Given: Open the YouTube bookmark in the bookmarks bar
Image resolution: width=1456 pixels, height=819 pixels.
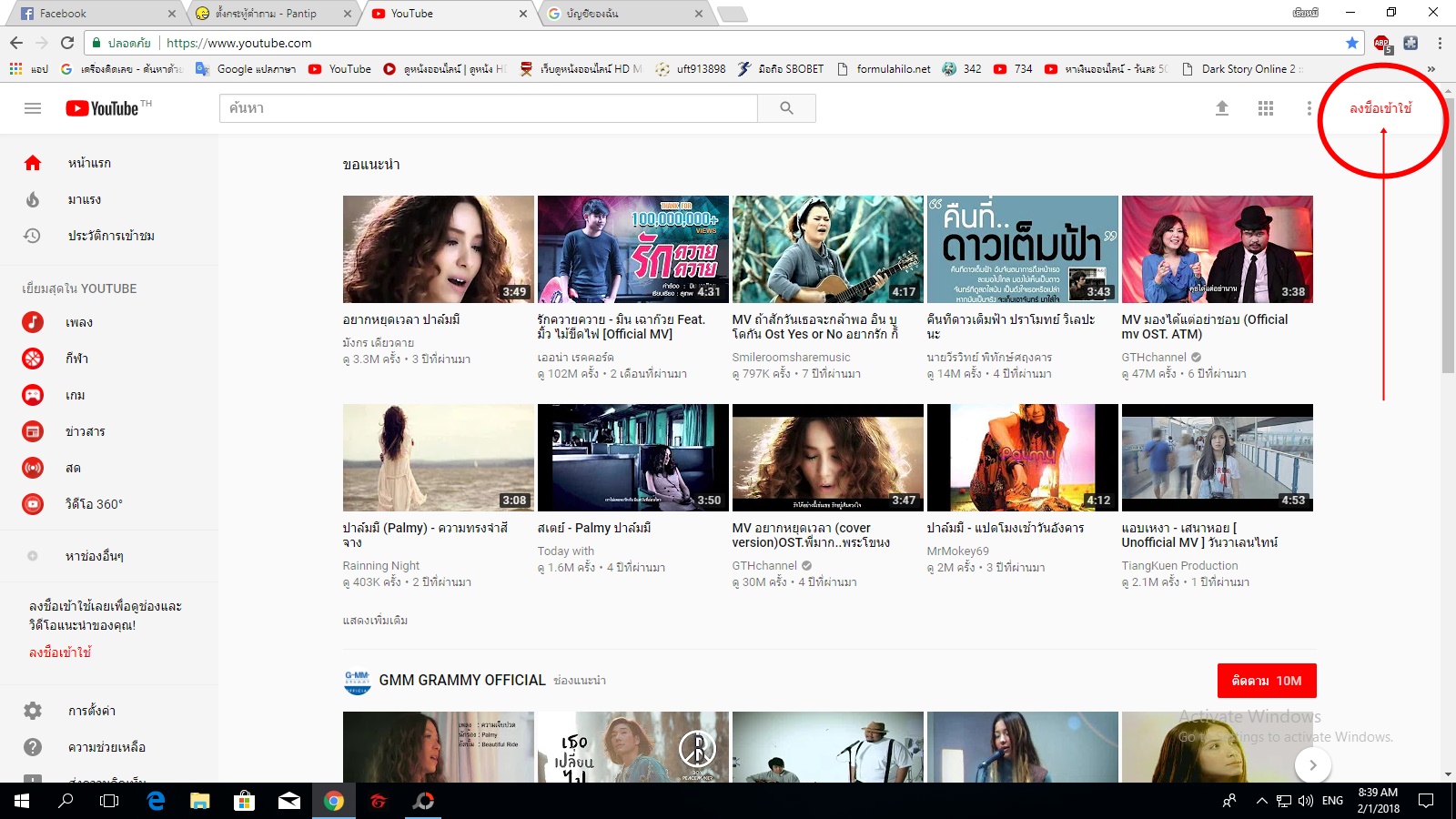Looking at the screenshot, I should (x=339, y=69).
